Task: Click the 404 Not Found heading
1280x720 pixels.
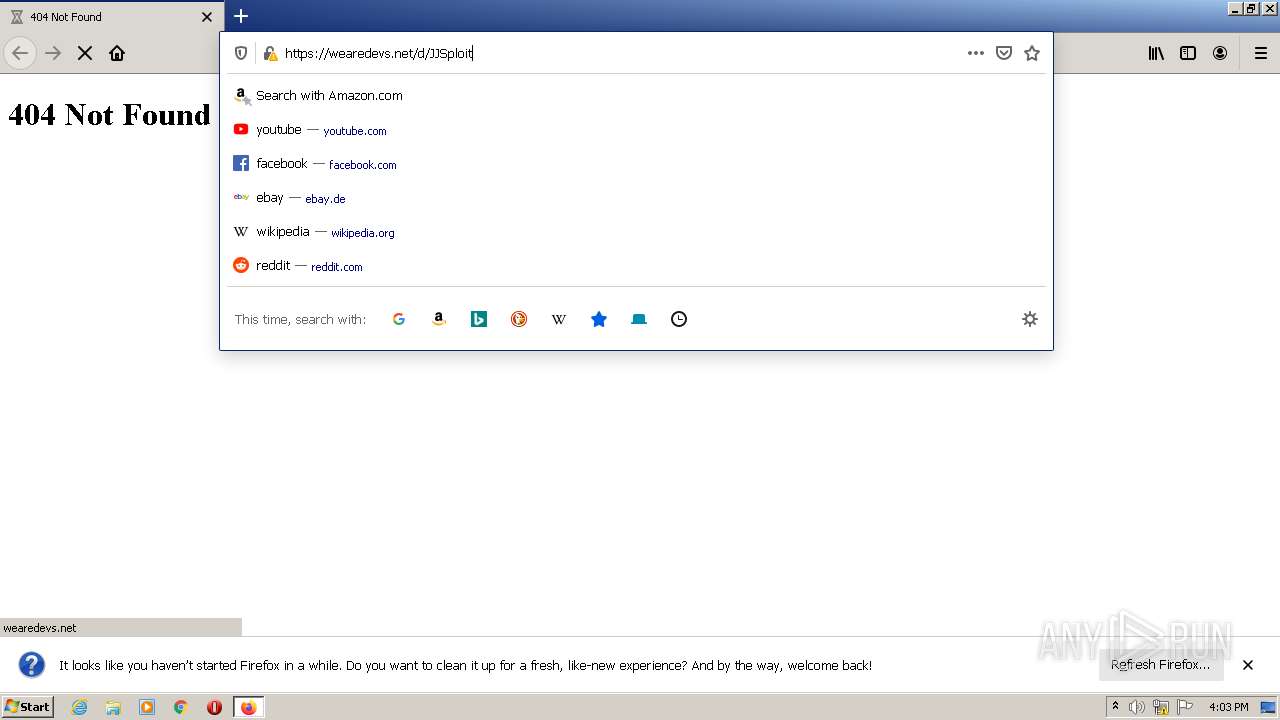Action: coord(109,115)
